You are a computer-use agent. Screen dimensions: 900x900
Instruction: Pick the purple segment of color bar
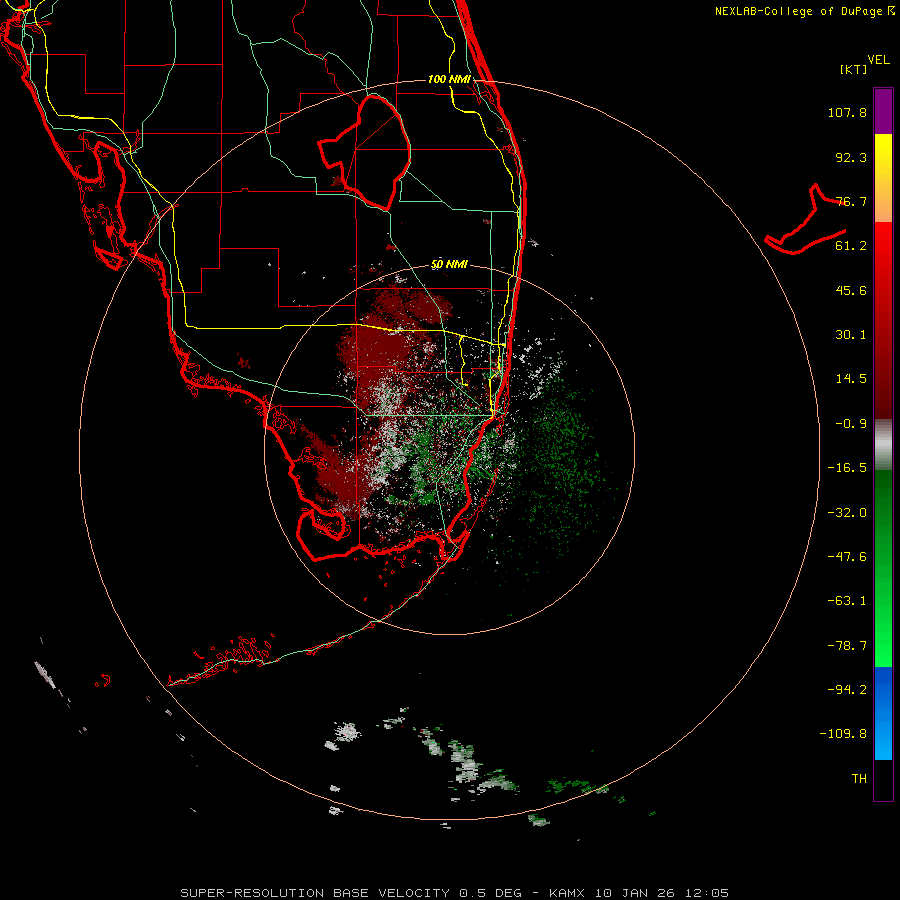click(x=883, y=111)
